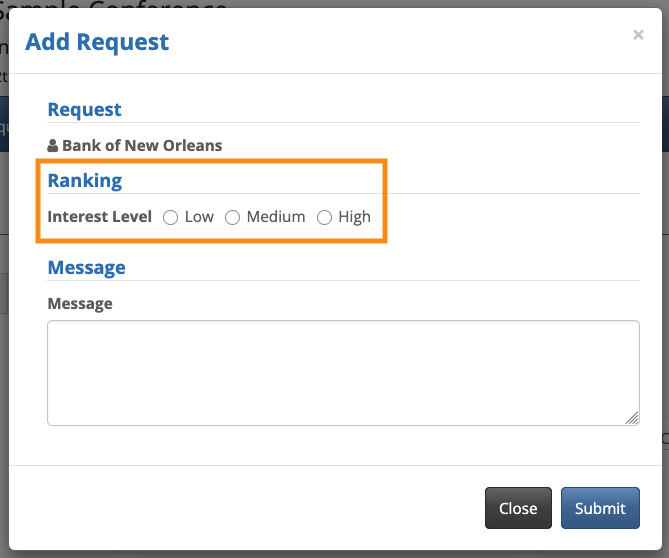This screenshot has width=669, height=558.
Task: Click the Ranking section heading
Action: coord(85,181)
